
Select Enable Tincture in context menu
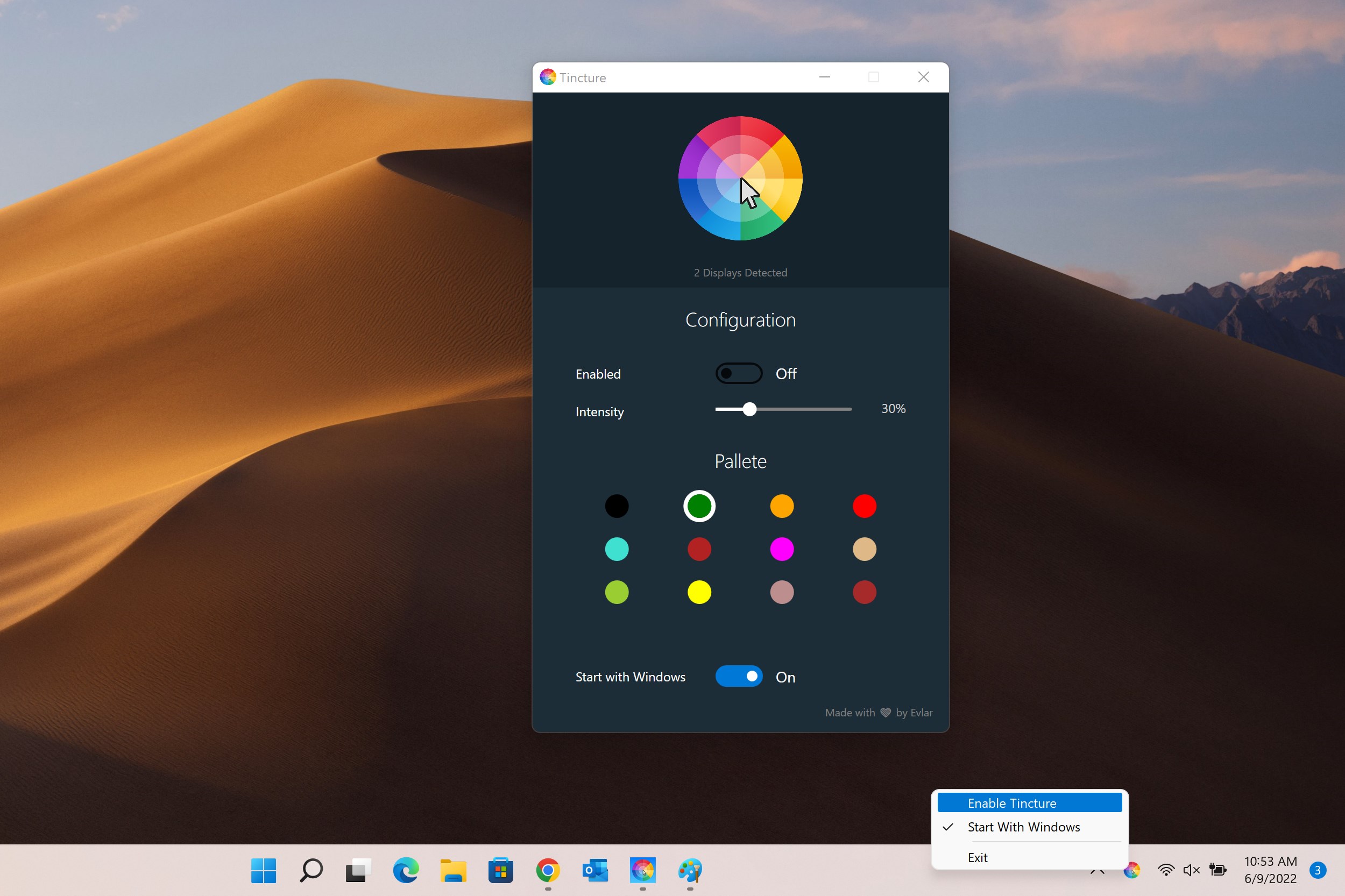(x=1011, y=803)
